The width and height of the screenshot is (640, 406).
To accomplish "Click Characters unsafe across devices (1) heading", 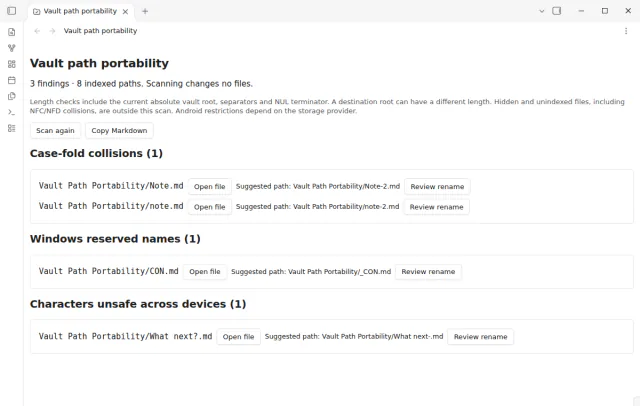I will (x=138, y=304).
